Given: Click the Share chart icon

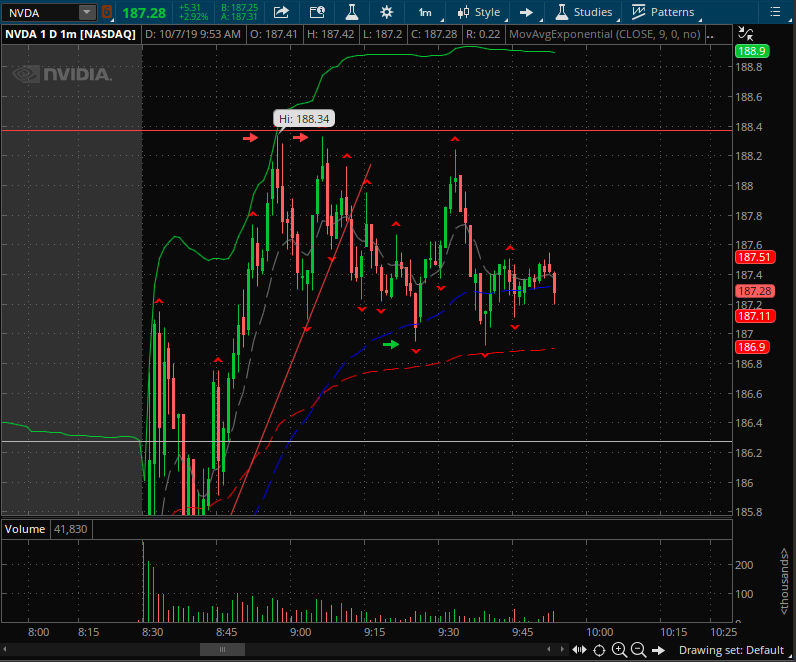Looking at the screenshot, I should click(281, 12).
